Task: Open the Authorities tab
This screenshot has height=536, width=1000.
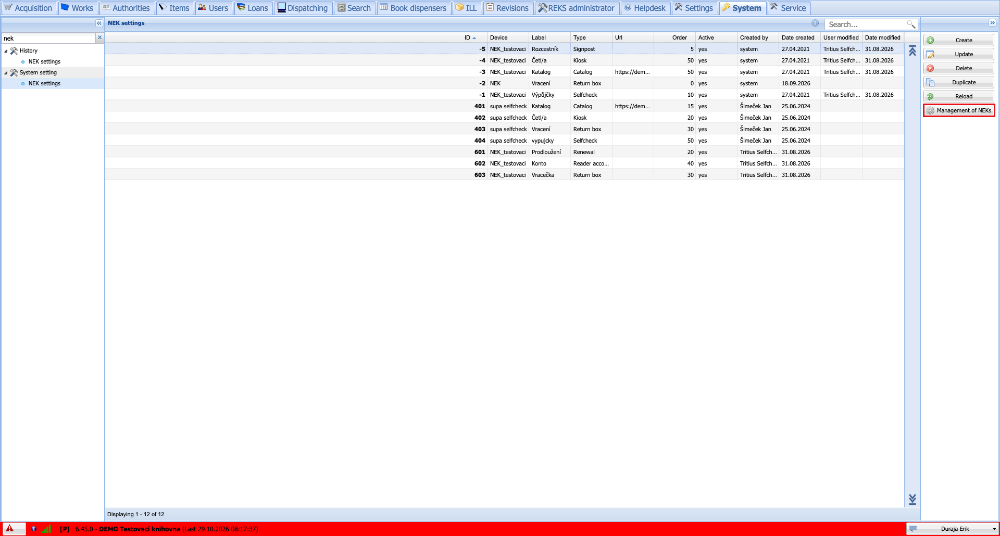Action: coord(126,8)
